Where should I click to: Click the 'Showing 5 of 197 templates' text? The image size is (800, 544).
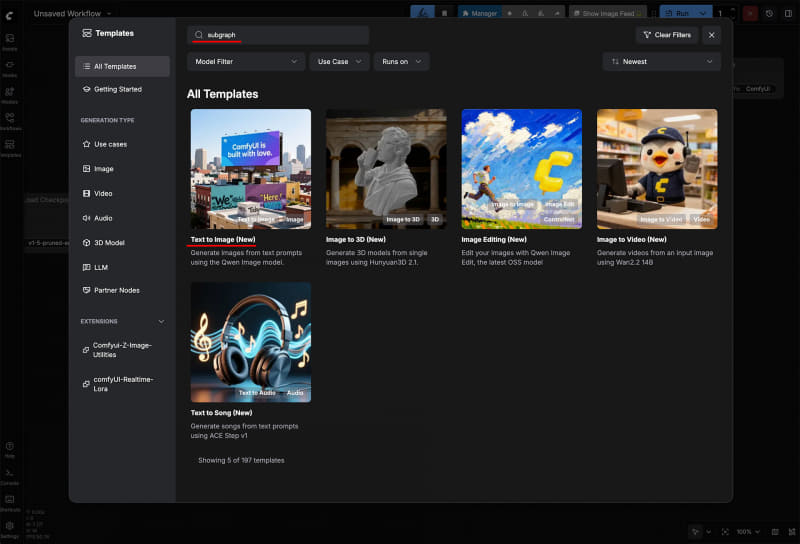(x=241, y=460)
